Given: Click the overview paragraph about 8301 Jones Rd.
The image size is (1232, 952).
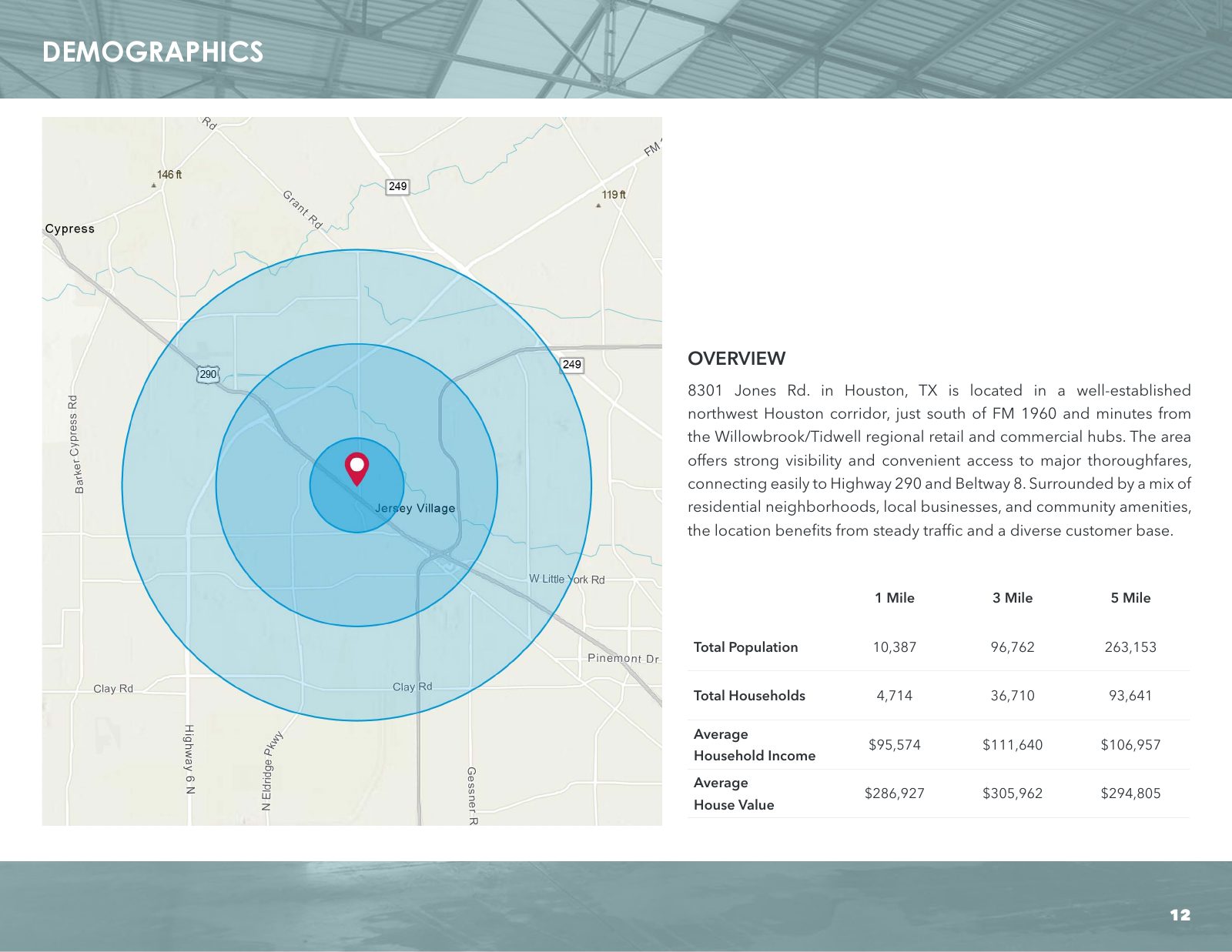Looking at the screenshot, I should [939, 460].
